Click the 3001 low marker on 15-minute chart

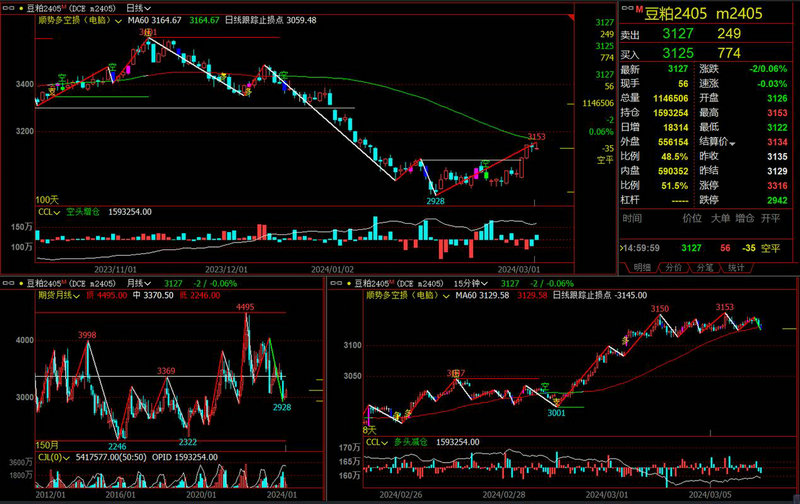click(x=557, y=412)
